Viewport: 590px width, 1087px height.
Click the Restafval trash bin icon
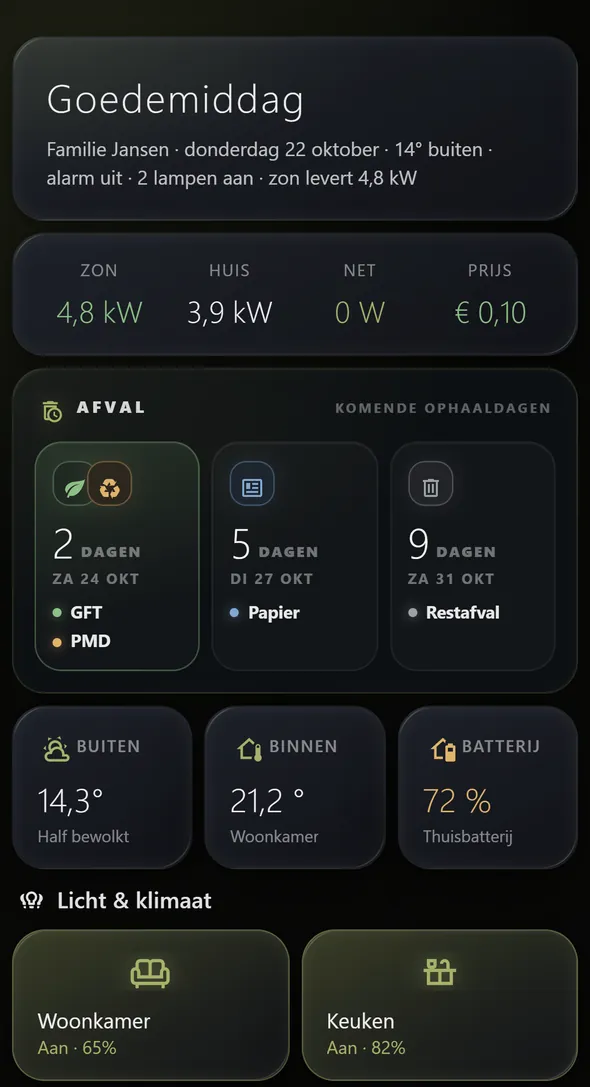point(431,487)
